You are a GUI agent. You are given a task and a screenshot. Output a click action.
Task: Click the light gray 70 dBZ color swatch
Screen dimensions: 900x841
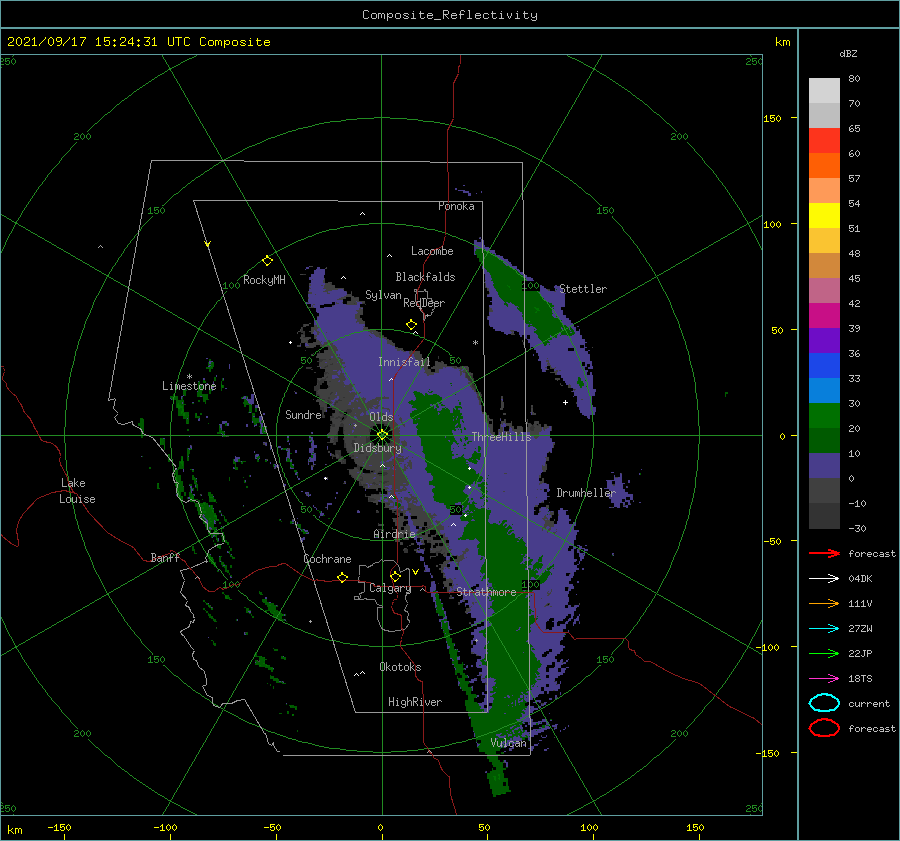coord(824,91)
